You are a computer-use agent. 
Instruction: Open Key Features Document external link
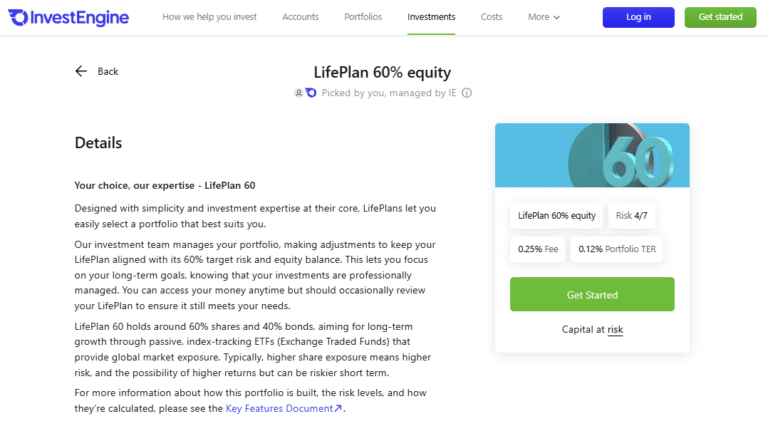(x=284, y=408)
